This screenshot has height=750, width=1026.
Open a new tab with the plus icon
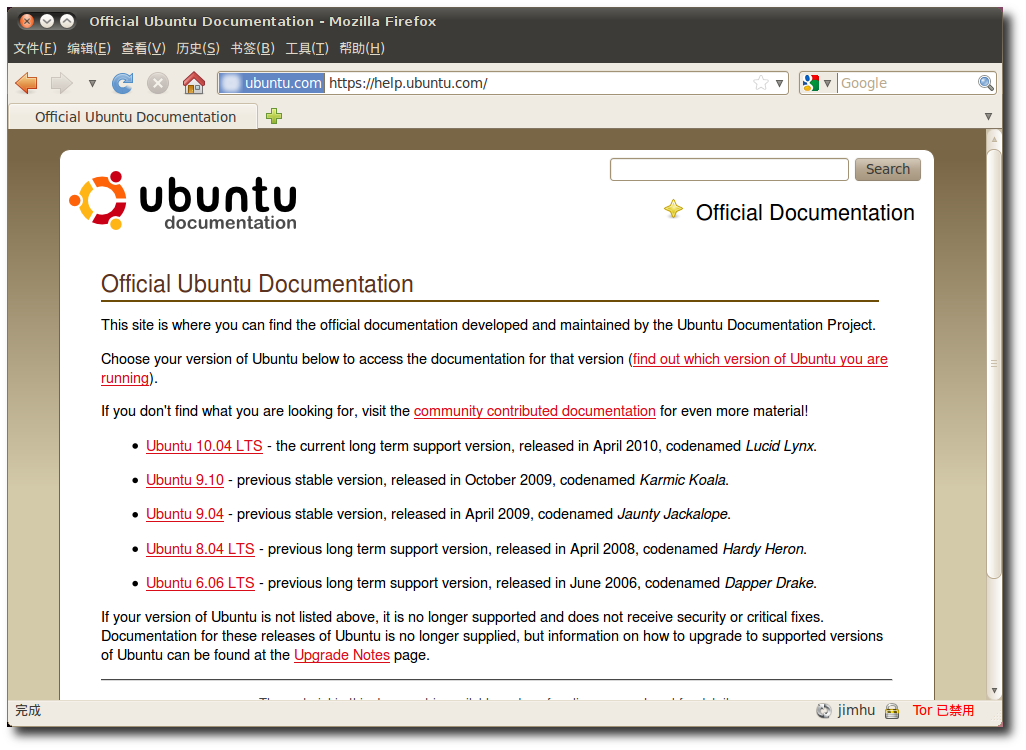point(274,116)
